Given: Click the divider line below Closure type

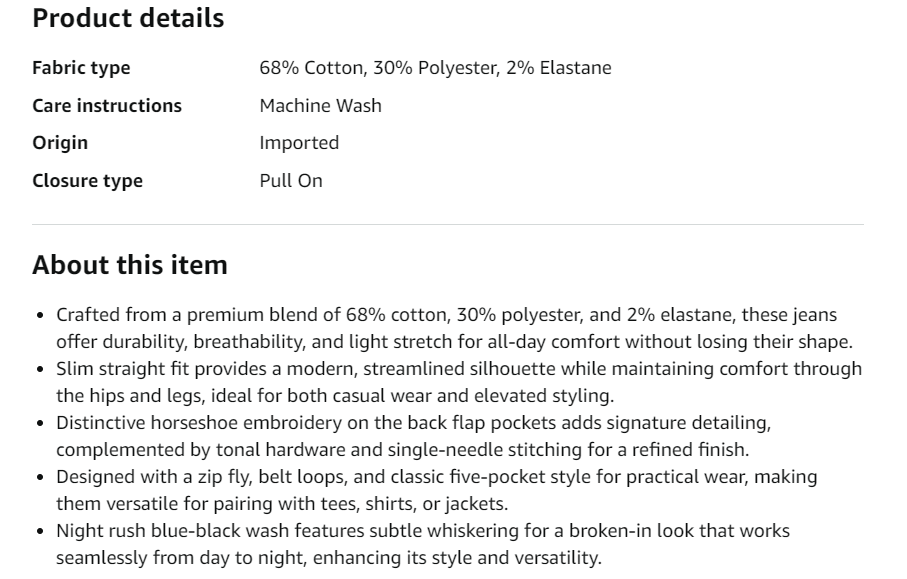Looking at the screenshot, I should click(448, 224).
